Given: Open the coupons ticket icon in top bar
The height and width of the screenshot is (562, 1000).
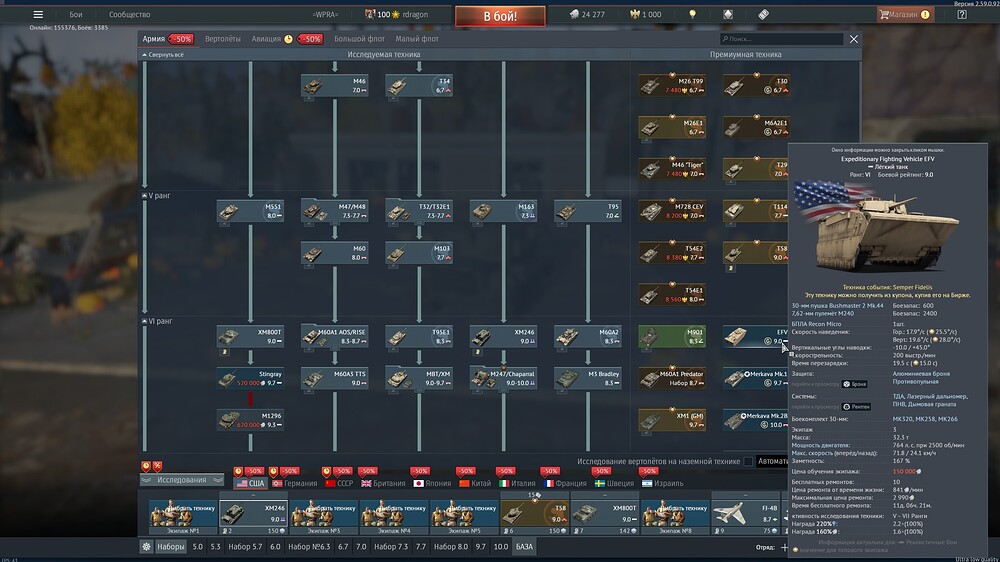Looking at the screenshot, I should point(763,14).
